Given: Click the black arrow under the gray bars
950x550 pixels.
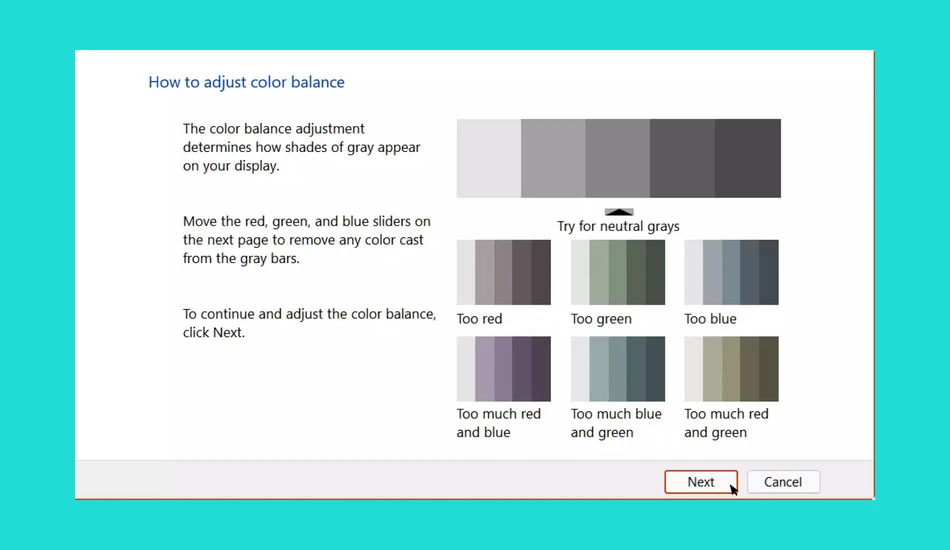Looking at the screenshot, I should tap(619, 211).
